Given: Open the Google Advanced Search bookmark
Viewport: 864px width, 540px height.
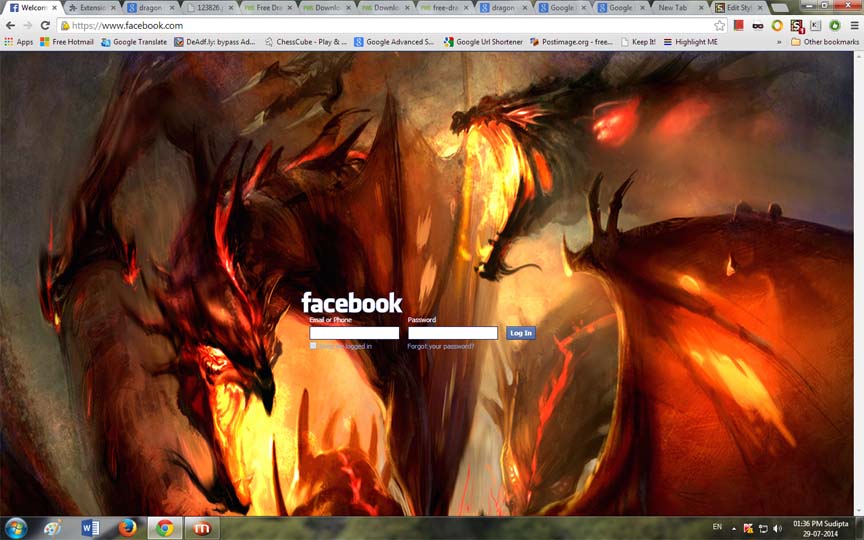Looking at the screenshot, I should point(394,42).
